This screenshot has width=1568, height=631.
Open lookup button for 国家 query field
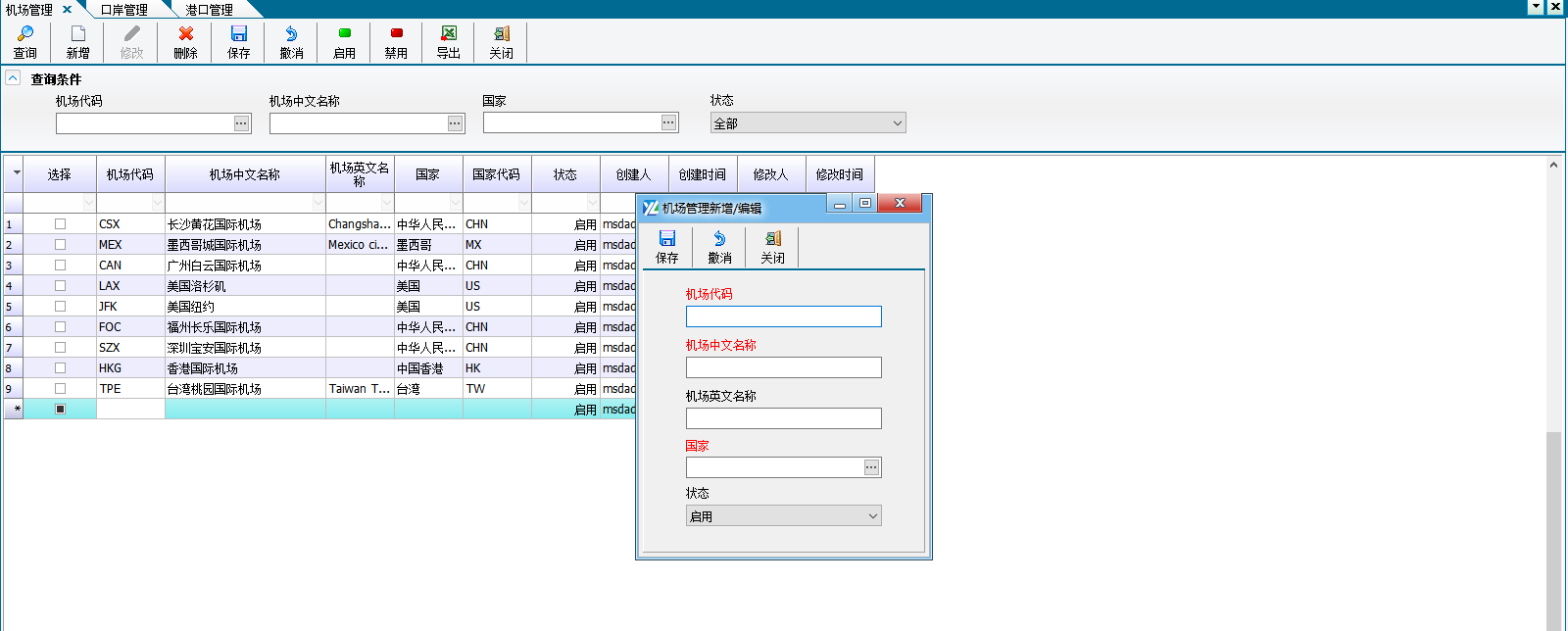(x=668, y=123)
